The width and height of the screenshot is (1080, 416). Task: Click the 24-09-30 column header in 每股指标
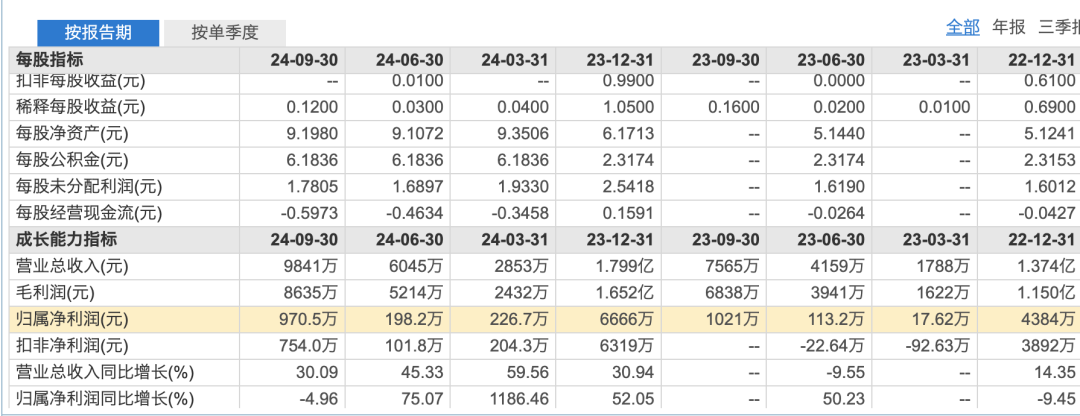pos(304,60)
